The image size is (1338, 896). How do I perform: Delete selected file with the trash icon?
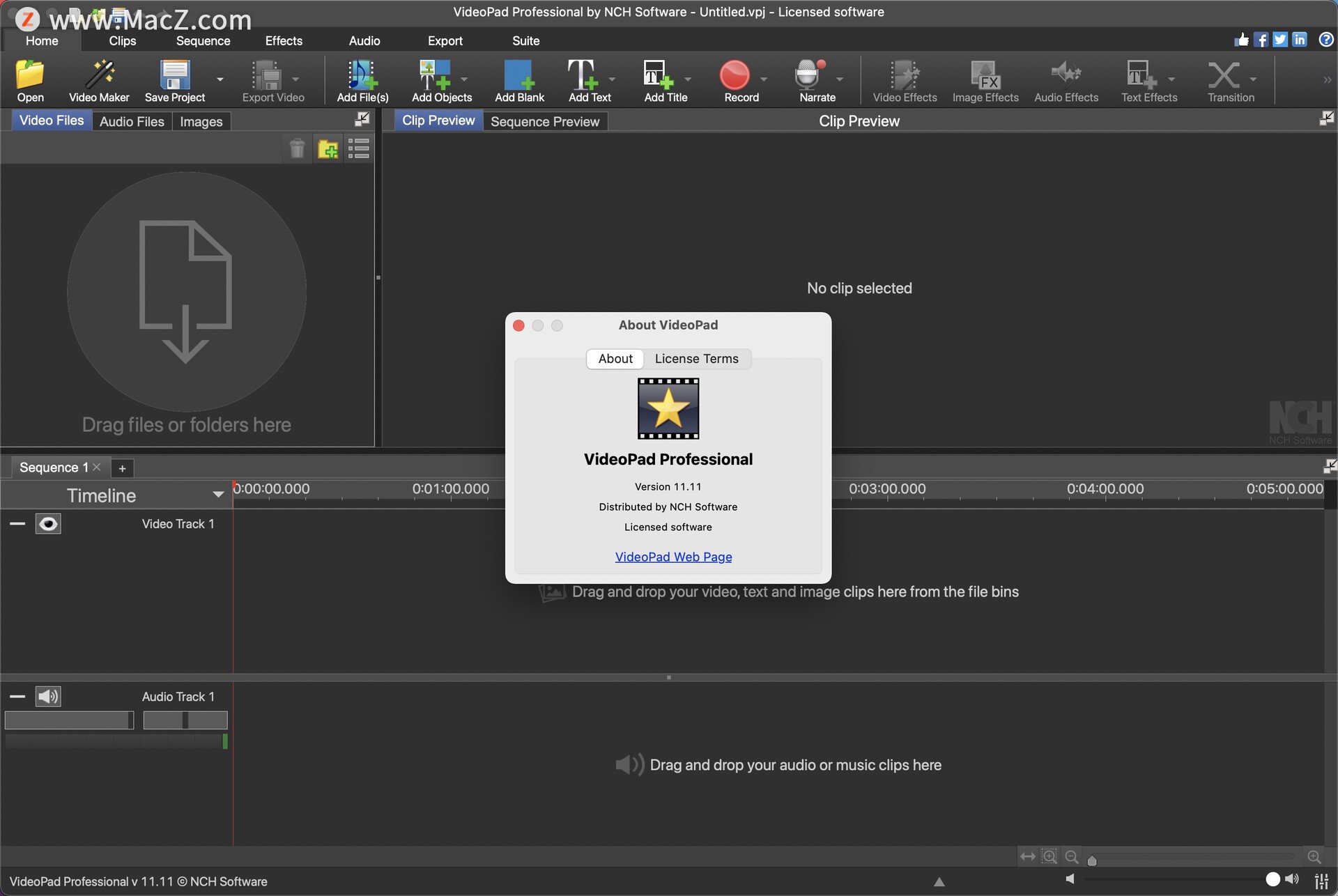tap(297, 148)
